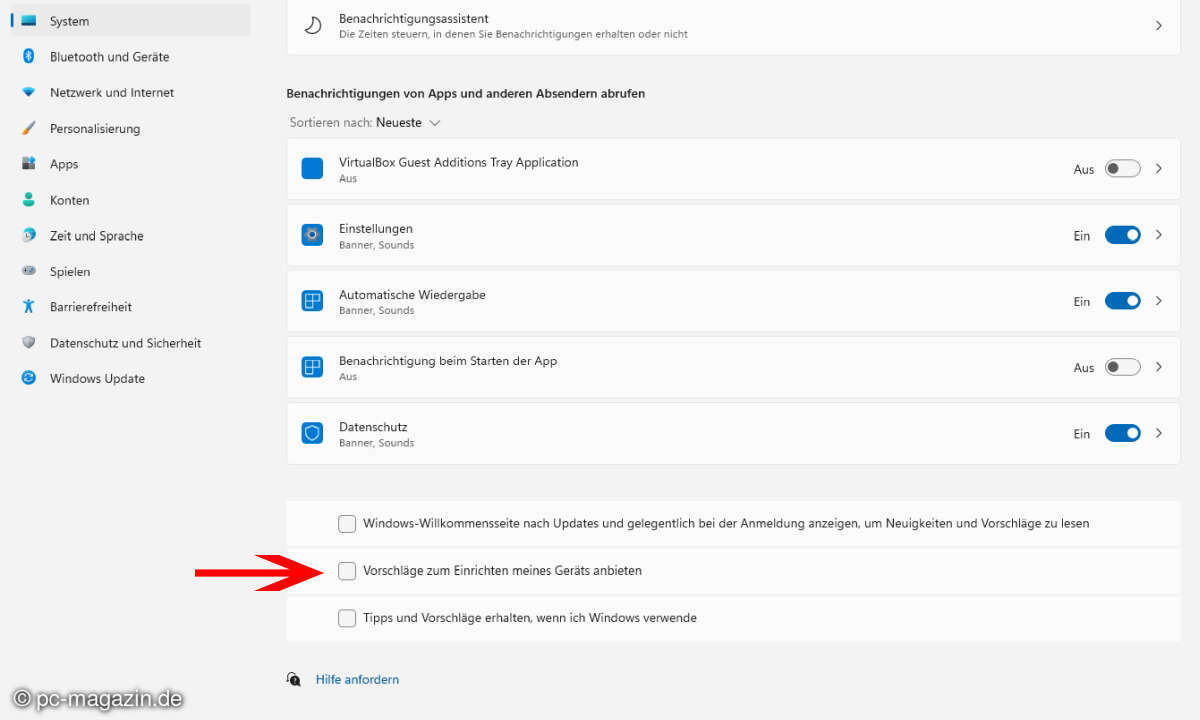Click the System monitor icon in sidebar
1200x720 pixels.
tap(29, 21)
